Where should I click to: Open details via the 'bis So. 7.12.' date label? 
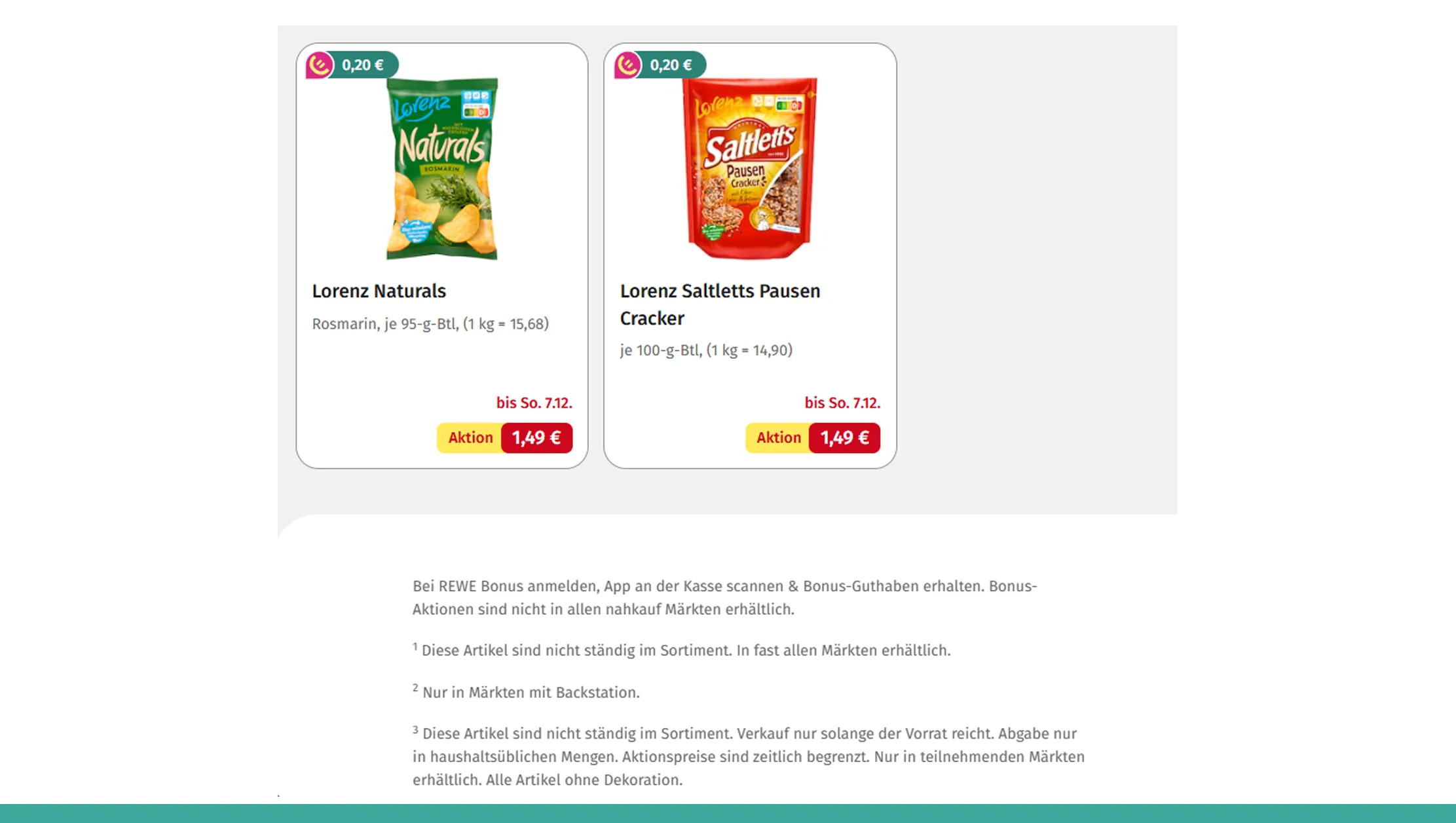(535, 403)
